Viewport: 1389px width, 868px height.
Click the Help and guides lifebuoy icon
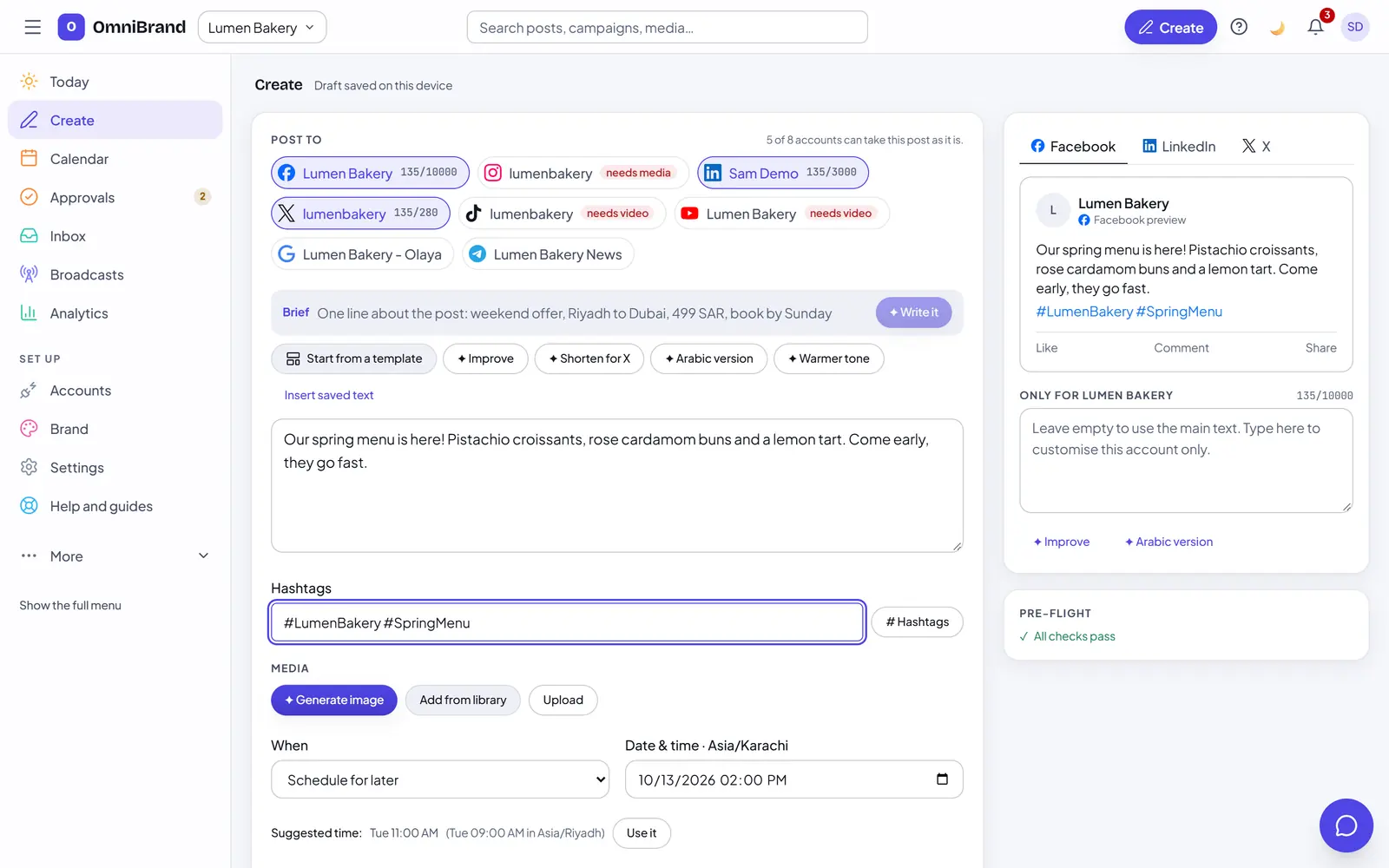[x=29, y=506]
